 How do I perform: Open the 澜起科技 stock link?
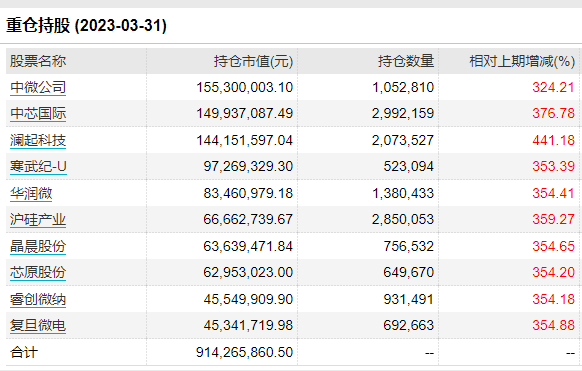click(x=38, y=140)
